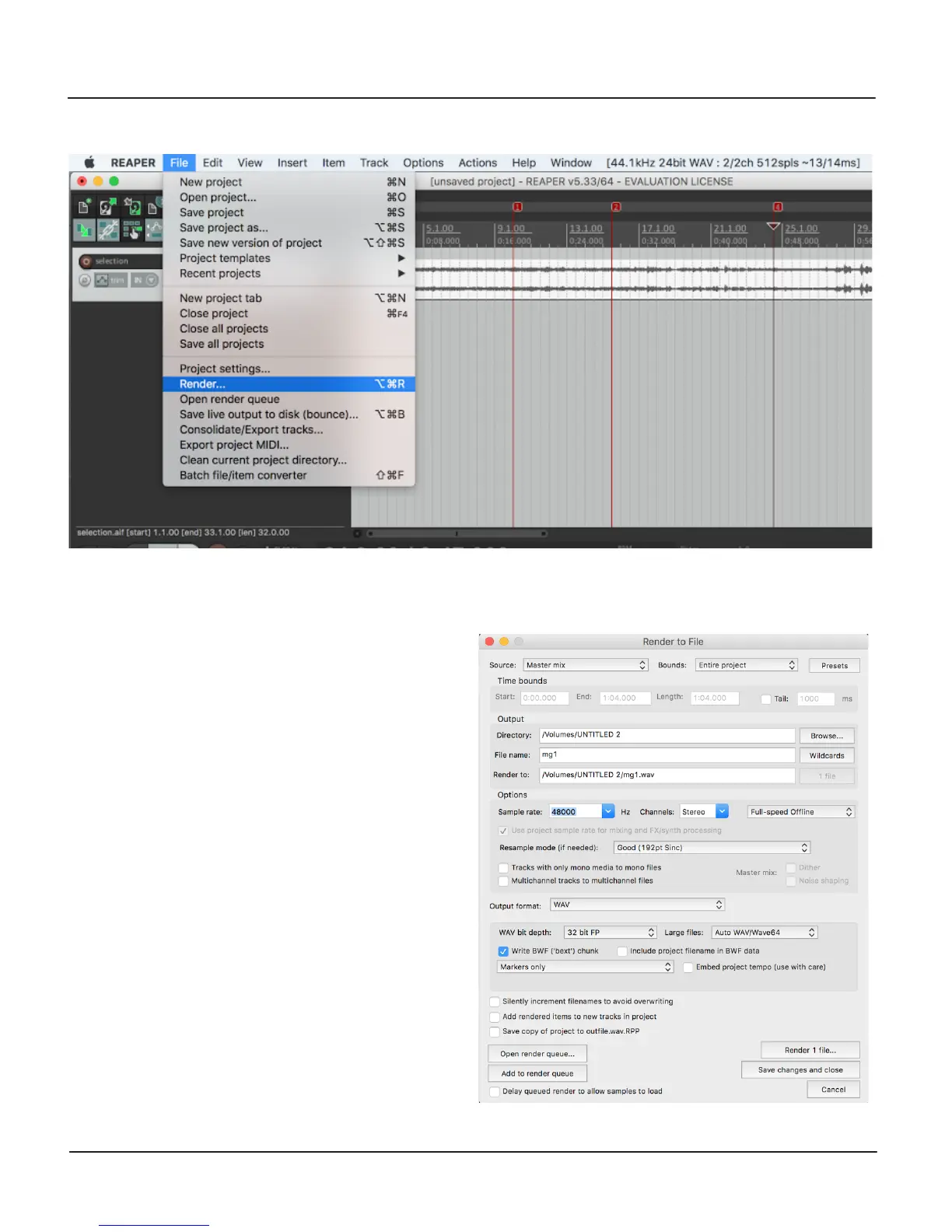
Task: Toggle the auto-crossfade toolbar icon
Action: pyautogui.click(x=84, y=230)
